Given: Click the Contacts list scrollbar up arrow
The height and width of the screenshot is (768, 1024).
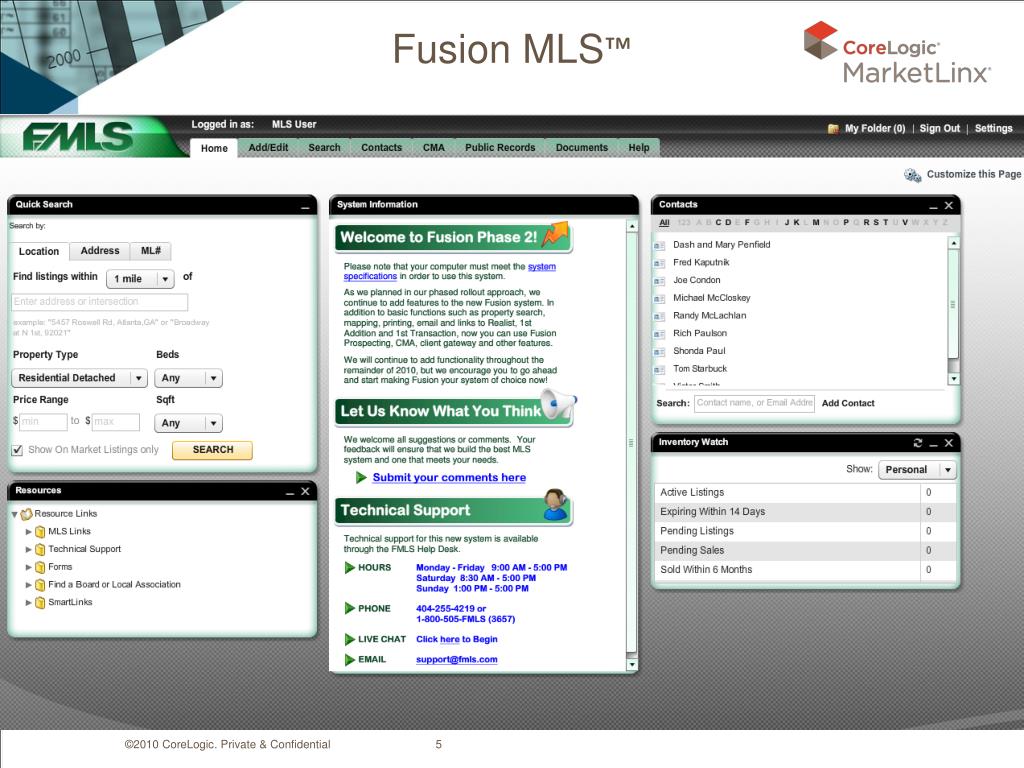Looking at the screenshot, I should tap(954, 243).
